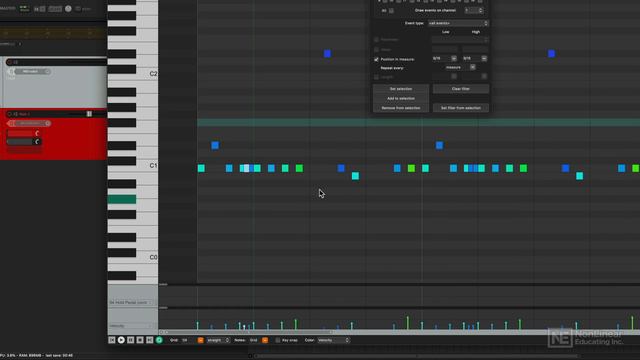Viewport: 640px width, 360px height.
Task: Click the Hold Pedal CC lane label
Action: coord(128,302)
